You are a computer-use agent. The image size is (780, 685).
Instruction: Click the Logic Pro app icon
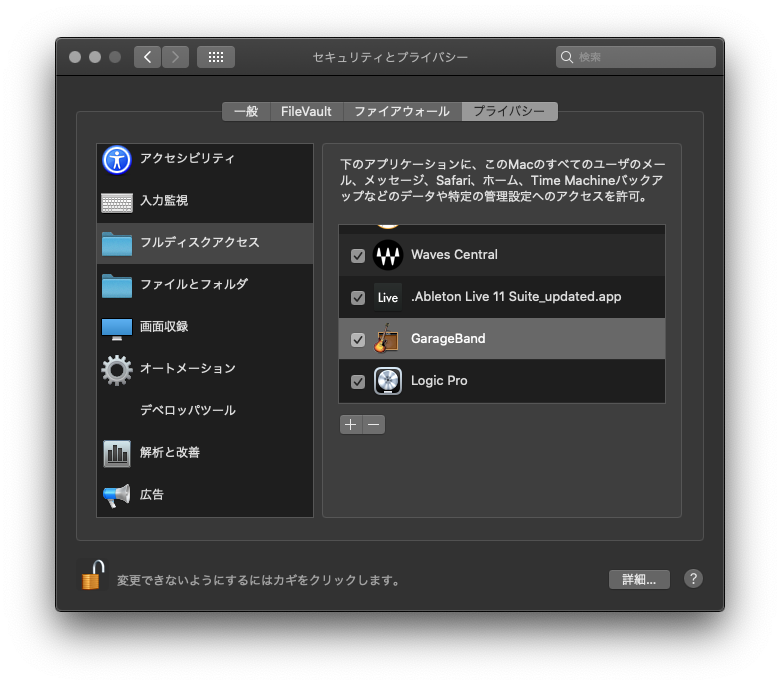click(x=388, y=381)
